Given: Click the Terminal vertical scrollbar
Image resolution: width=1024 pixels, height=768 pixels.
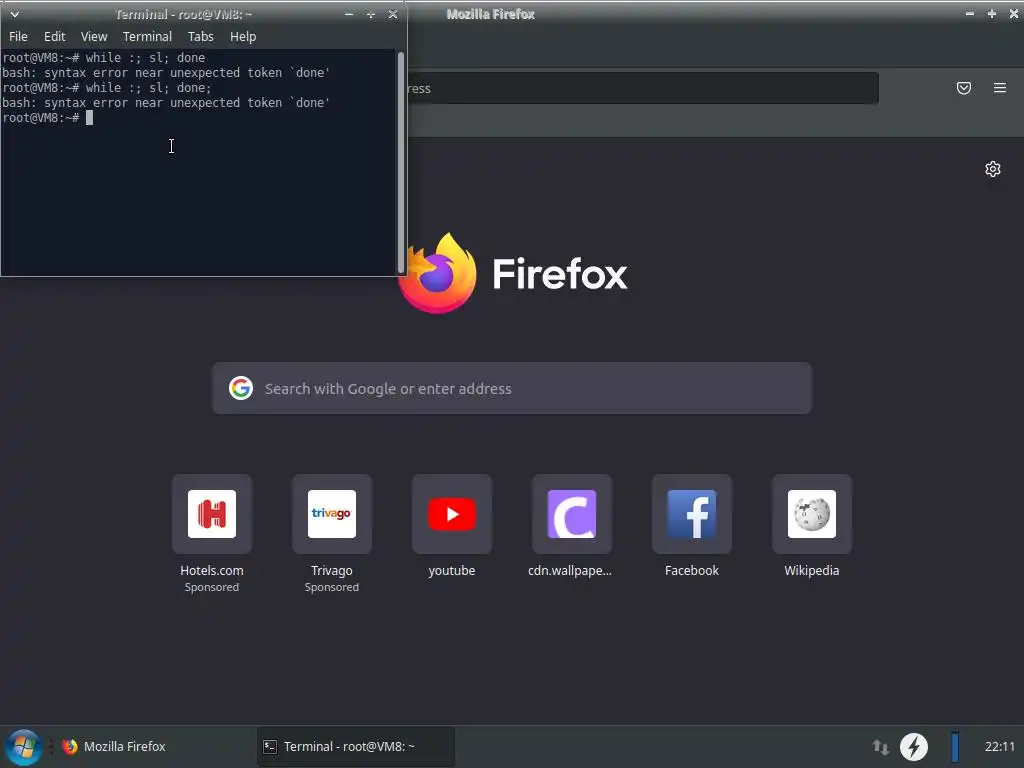Looking at the screenshot, I should 400,162.
